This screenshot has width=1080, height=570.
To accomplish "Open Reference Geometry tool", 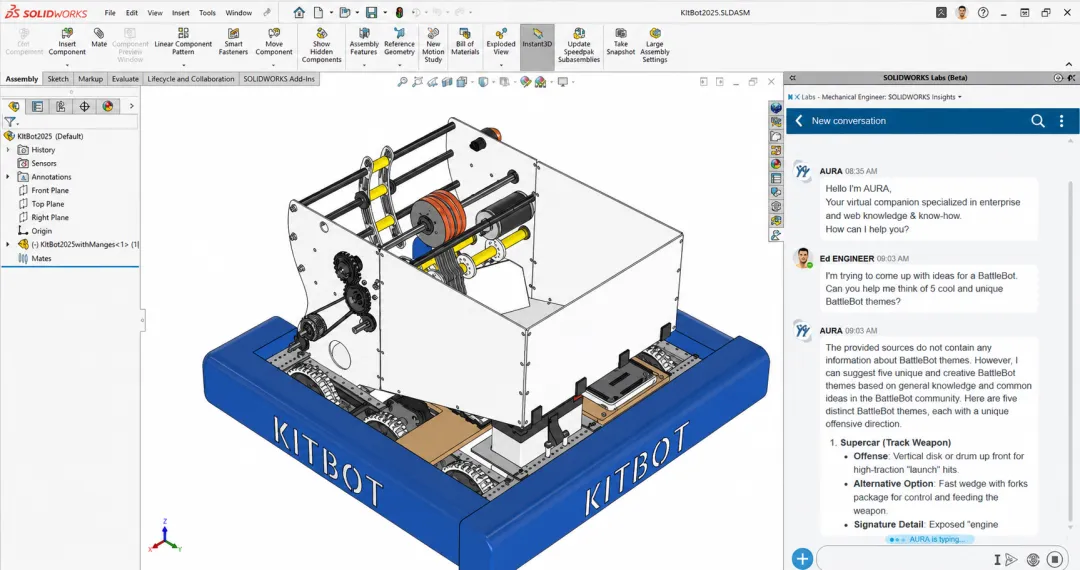I will point(399,43).
